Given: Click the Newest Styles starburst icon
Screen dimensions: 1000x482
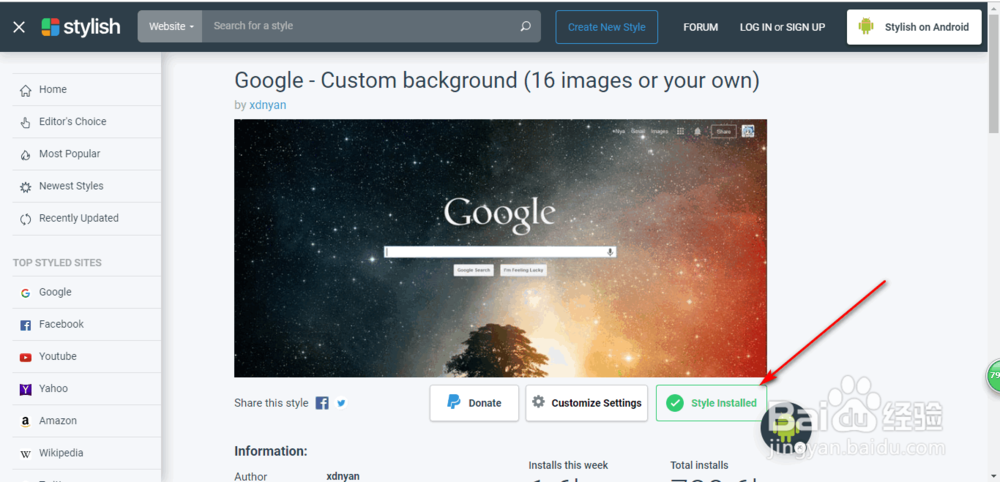Looking at the screenshot, I should [26, 187].
